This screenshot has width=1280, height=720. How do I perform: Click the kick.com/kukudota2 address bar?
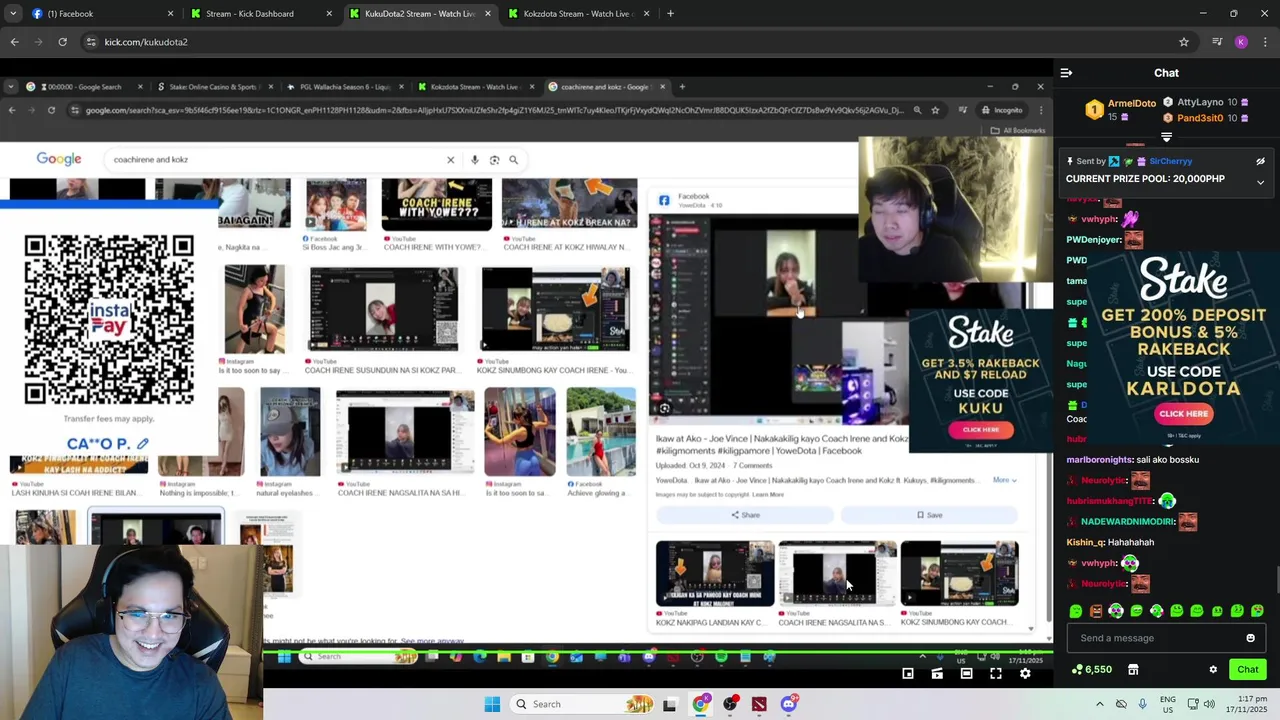(640, 42)
